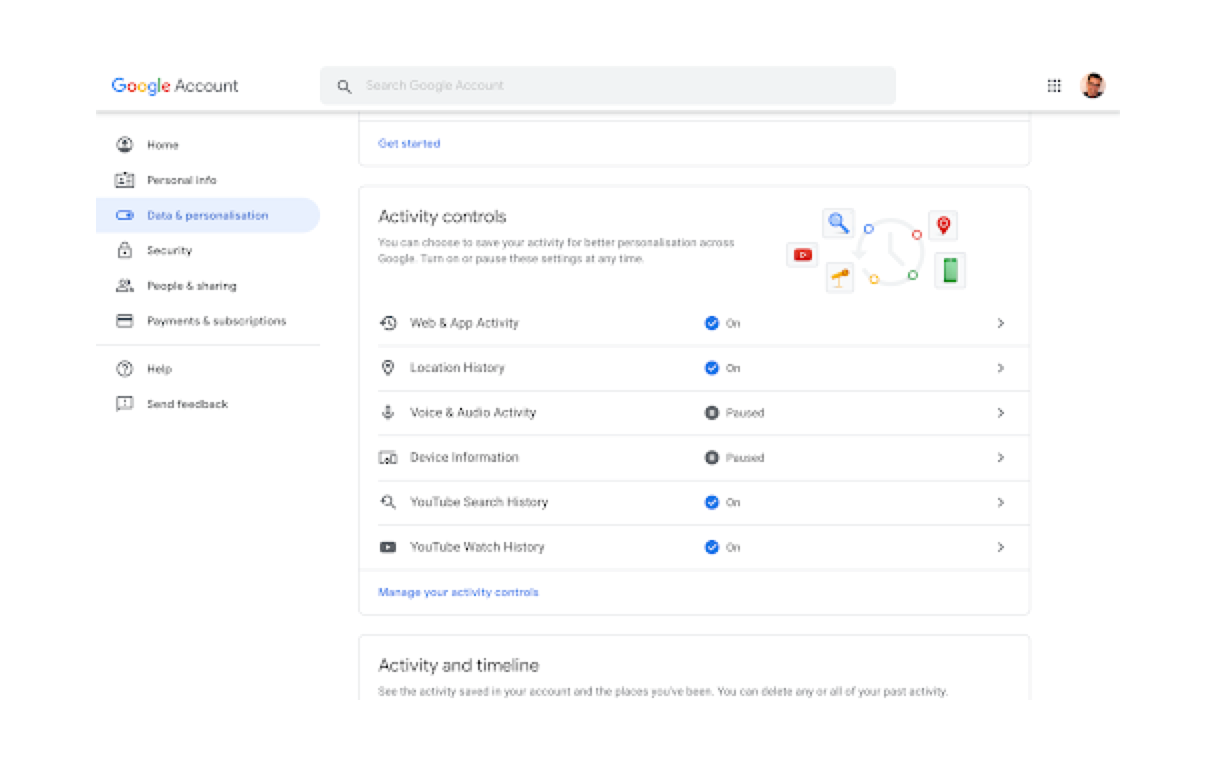Click the Web & App Activity history icon

coord(388,323)
